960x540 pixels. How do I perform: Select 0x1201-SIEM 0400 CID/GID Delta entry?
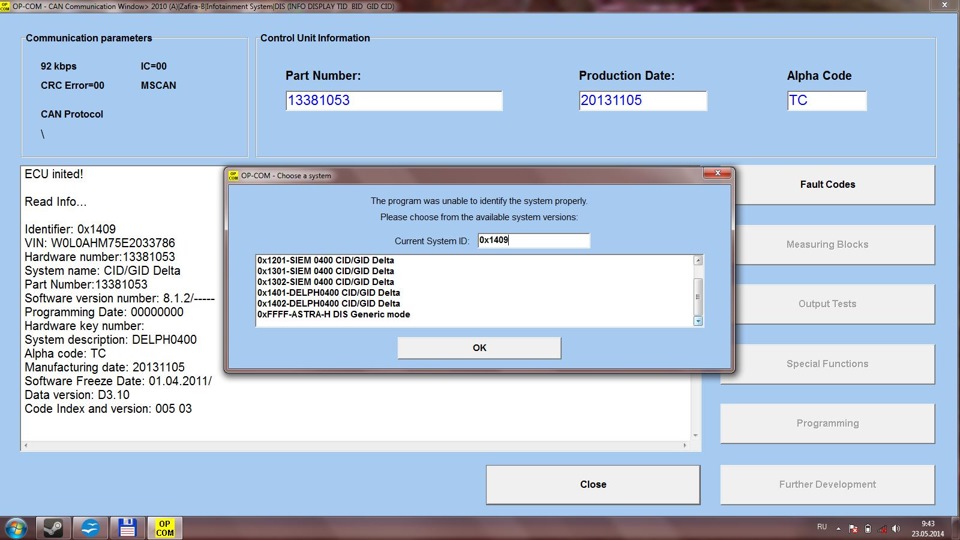(325, 260)
